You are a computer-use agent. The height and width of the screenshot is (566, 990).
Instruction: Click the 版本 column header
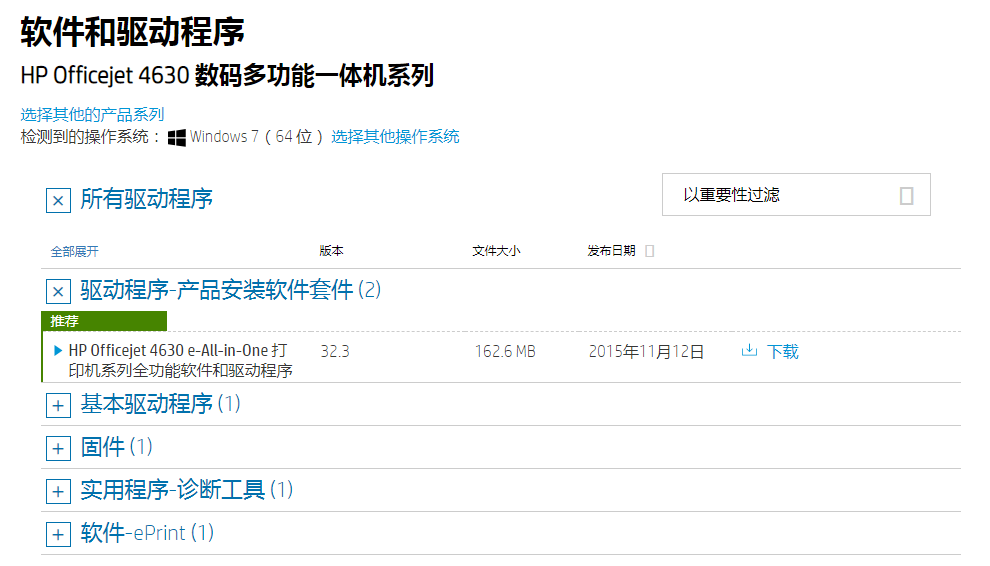pyautogui.click(x=331, y=251)
